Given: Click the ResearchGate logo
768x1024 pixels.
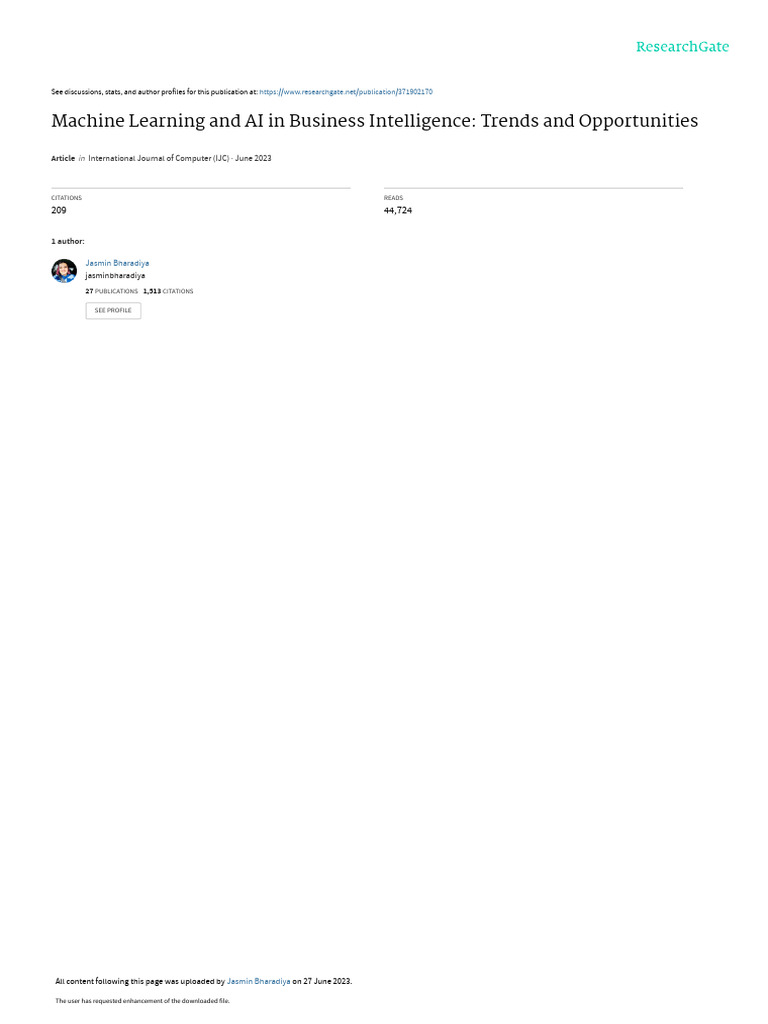Looking at the screenshot, I should coord(682,47).
